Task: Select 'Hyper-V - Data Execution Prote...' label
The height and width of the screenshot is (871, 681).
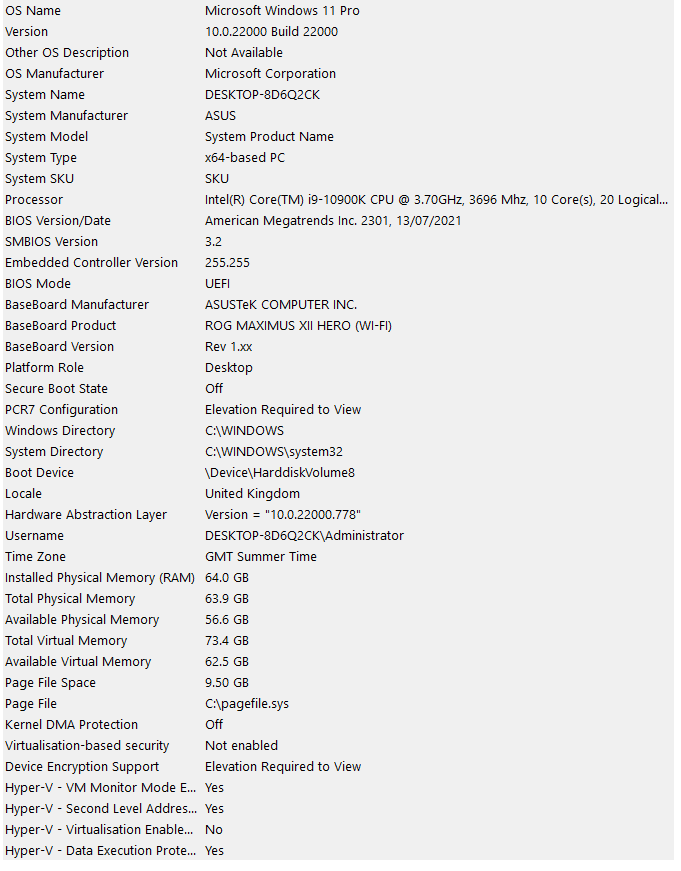Action: pyautogui.click(x=101, y=851)
